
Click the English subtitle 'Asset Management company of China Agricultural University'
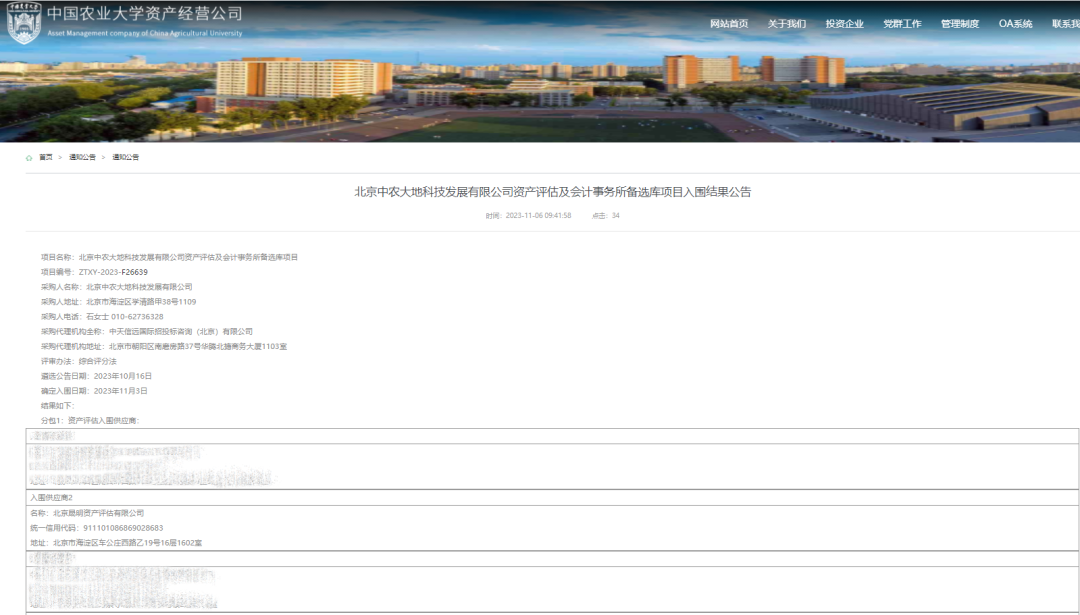145,33
